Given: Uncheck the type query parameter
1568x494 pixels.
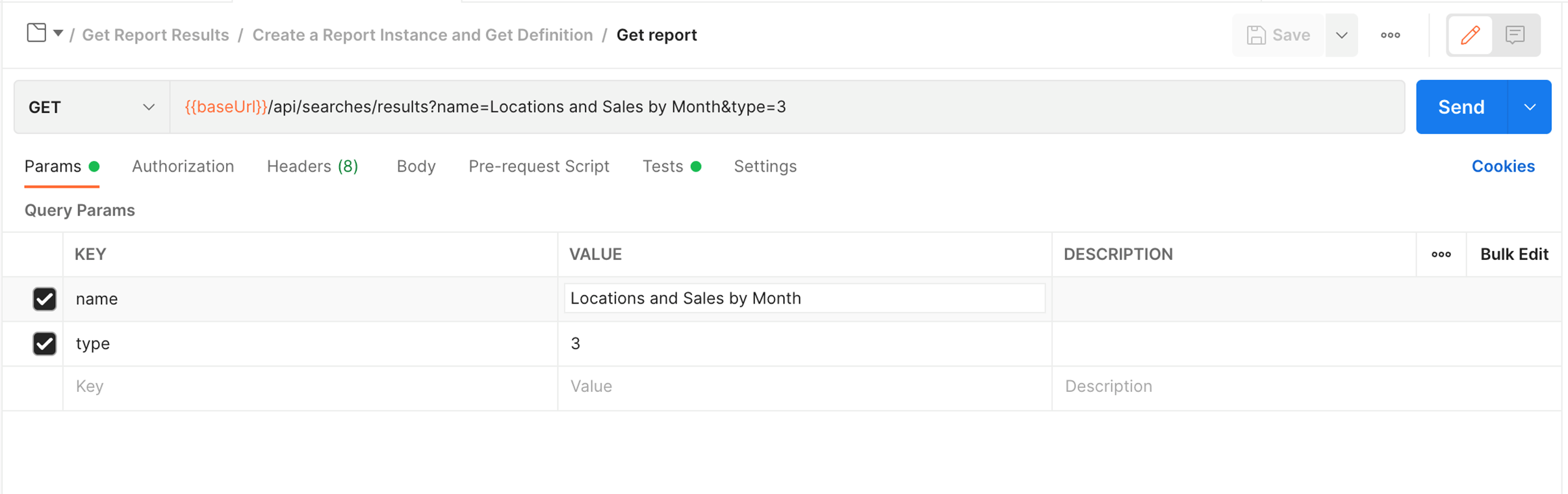Looking at the screenshot, I should (x=44, y=343).
